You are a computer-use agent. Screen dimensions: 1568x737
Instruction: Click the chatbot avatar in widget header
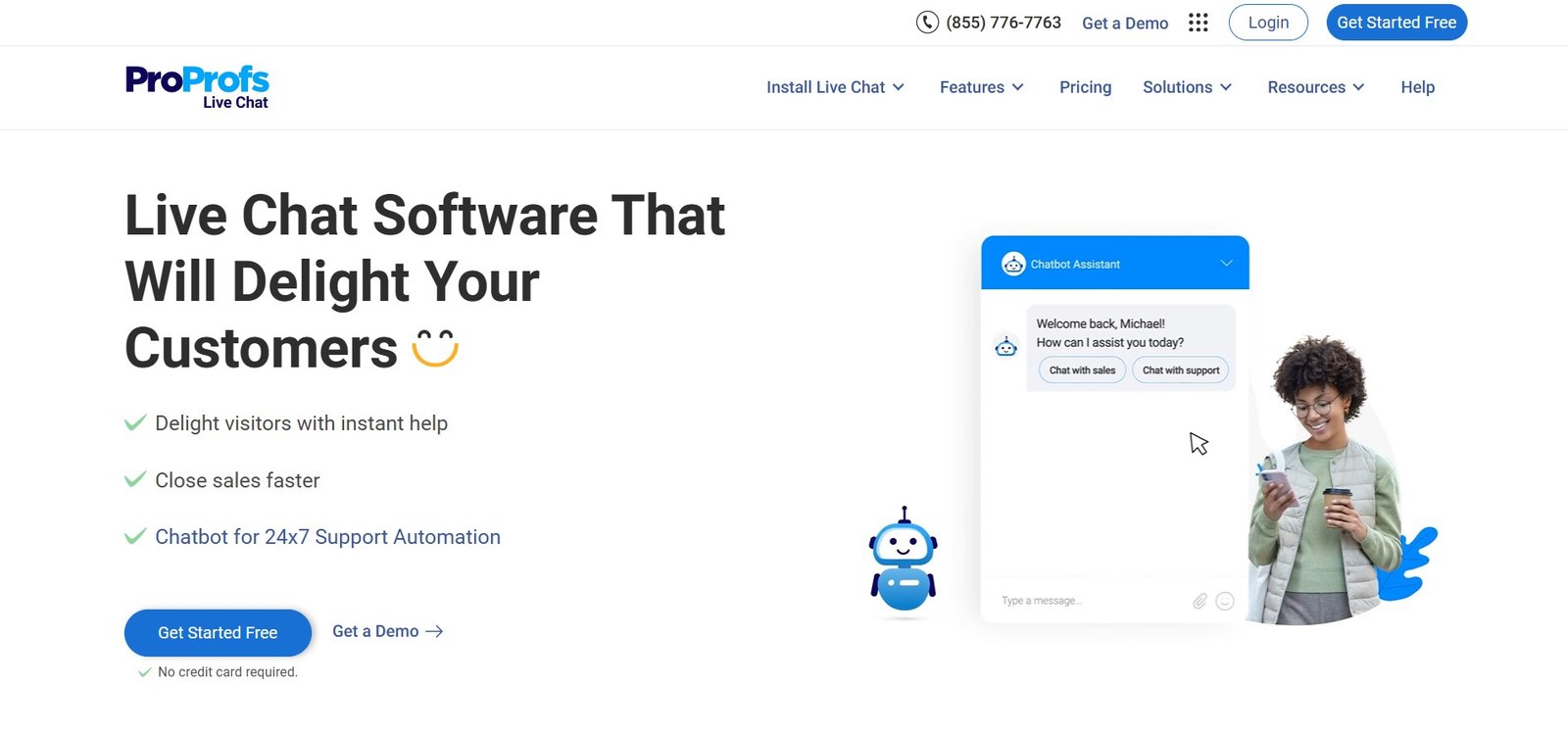click(1013, 264)
